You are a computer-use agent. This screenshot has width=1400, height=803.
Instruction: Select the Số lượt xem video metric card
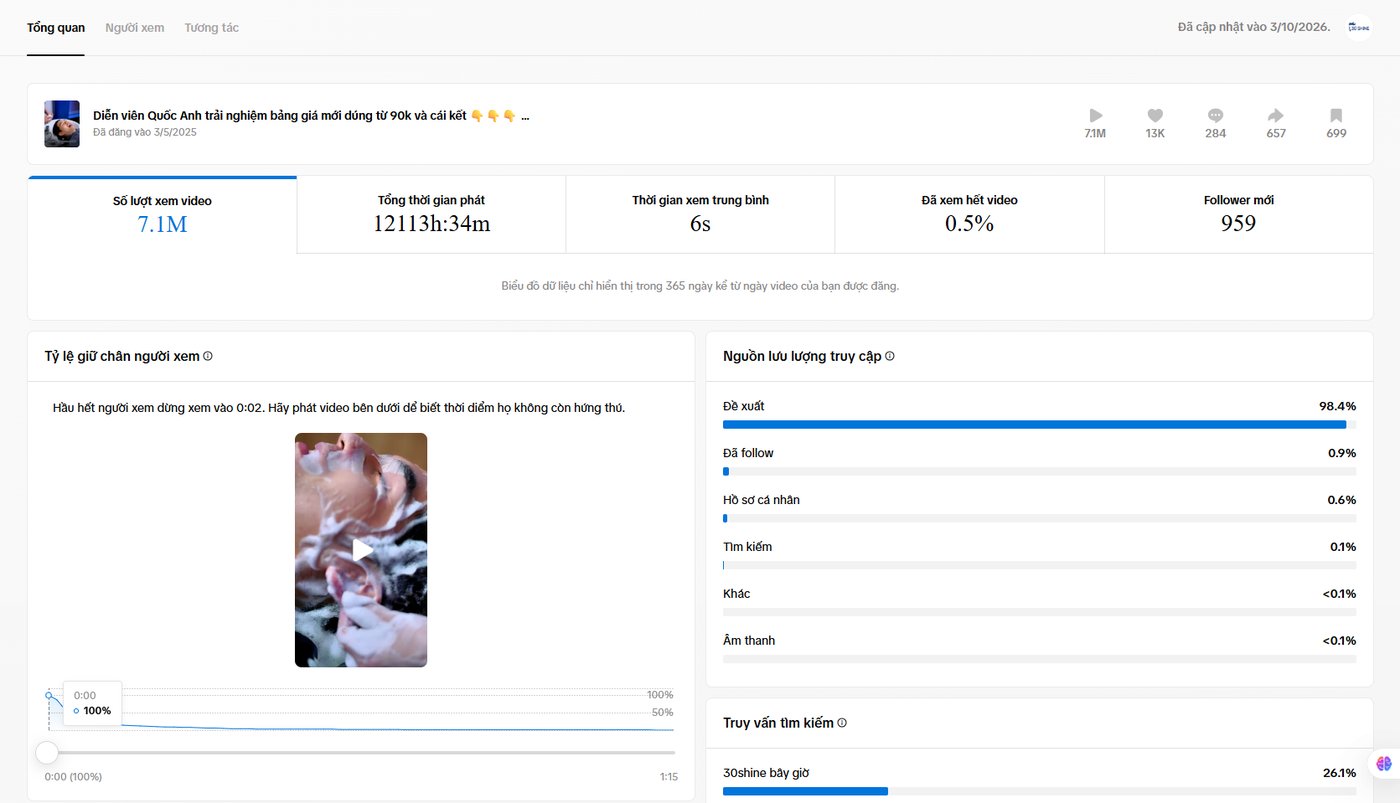[x=162, y=215]
